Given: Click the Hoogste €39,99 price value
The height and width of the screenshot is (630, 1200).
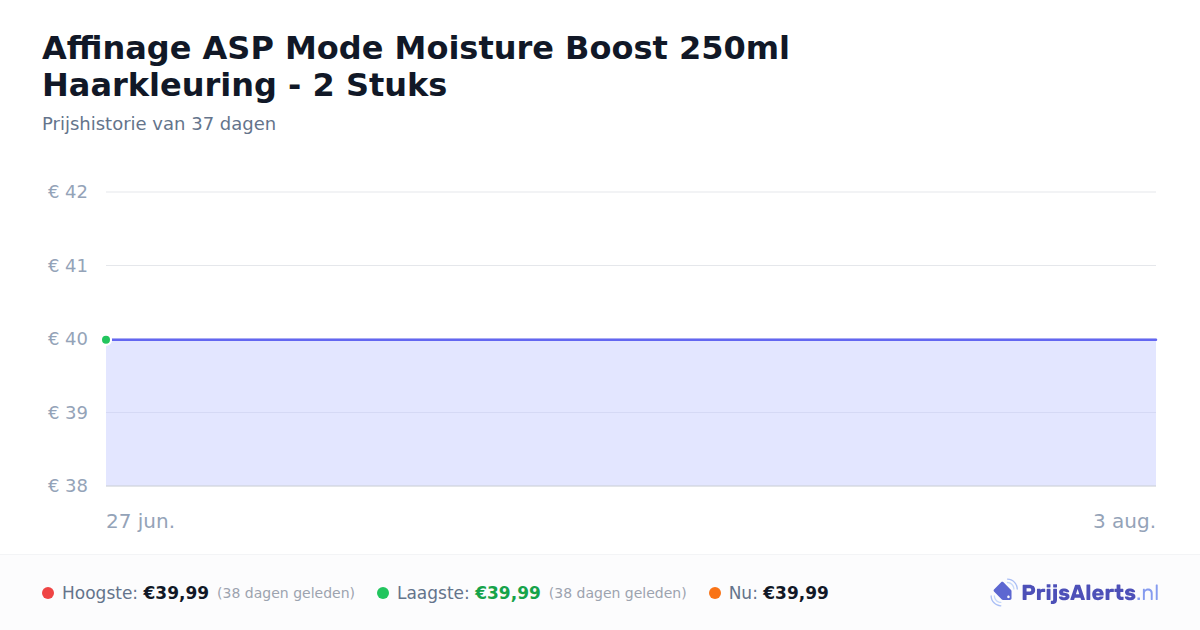Looking at the screenshot, I should (x=176, y=593).
